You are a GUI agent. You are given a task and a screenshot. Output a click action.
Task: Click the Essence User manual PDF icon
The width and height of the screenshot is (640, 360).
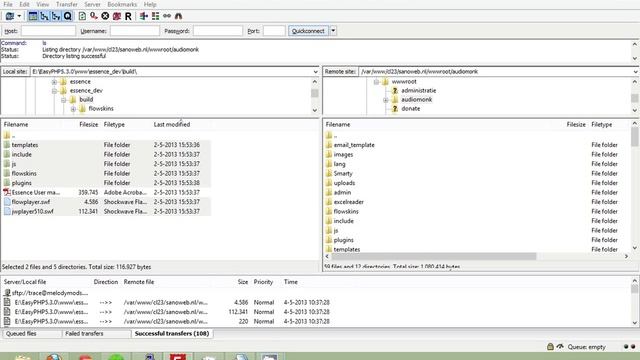[x=7, y=192]
